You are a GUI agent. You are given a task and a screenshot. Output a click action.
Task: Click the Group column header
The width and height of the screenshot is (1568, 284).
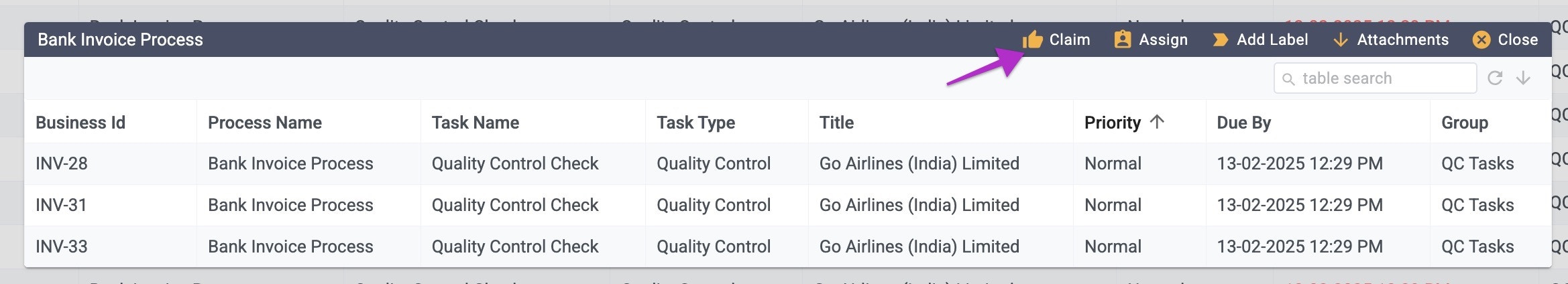1465,123
